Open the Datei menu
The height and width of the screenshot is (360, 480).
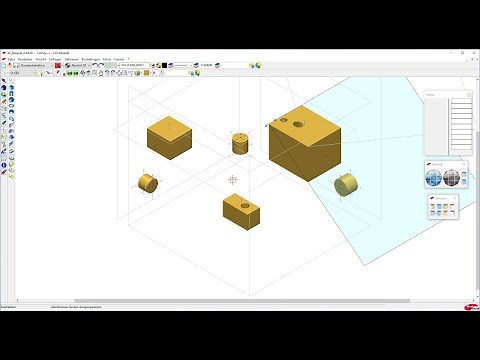[11, 59]
